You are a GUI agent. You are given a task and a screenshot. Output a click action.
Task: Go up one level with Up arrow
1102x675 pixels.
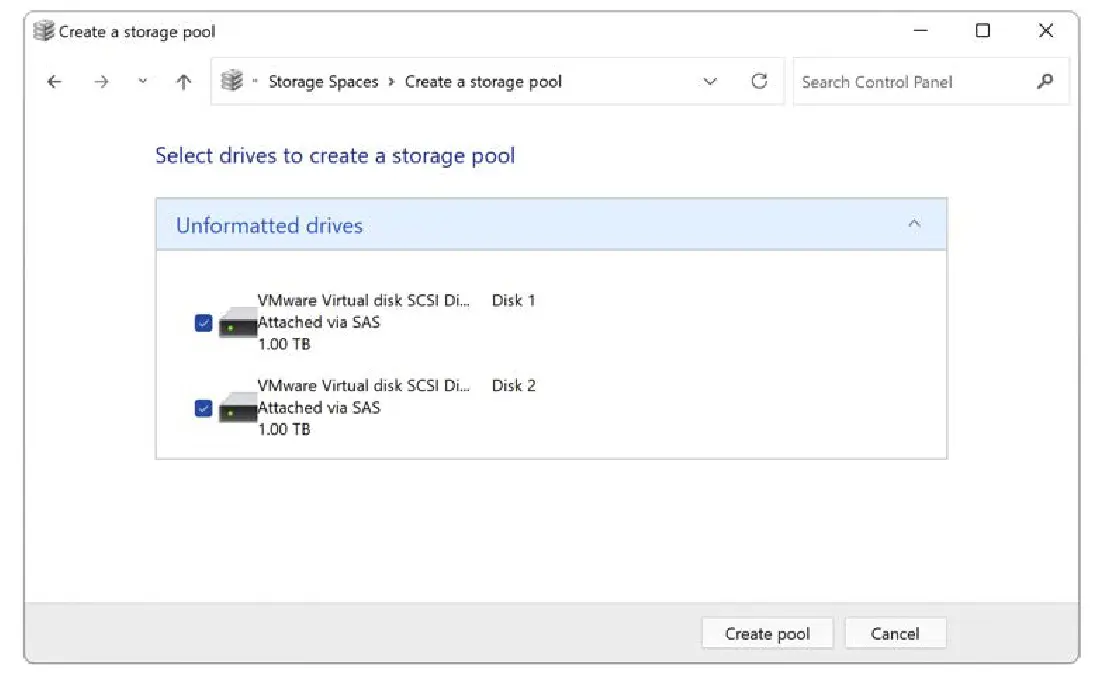tap(183, 83)
